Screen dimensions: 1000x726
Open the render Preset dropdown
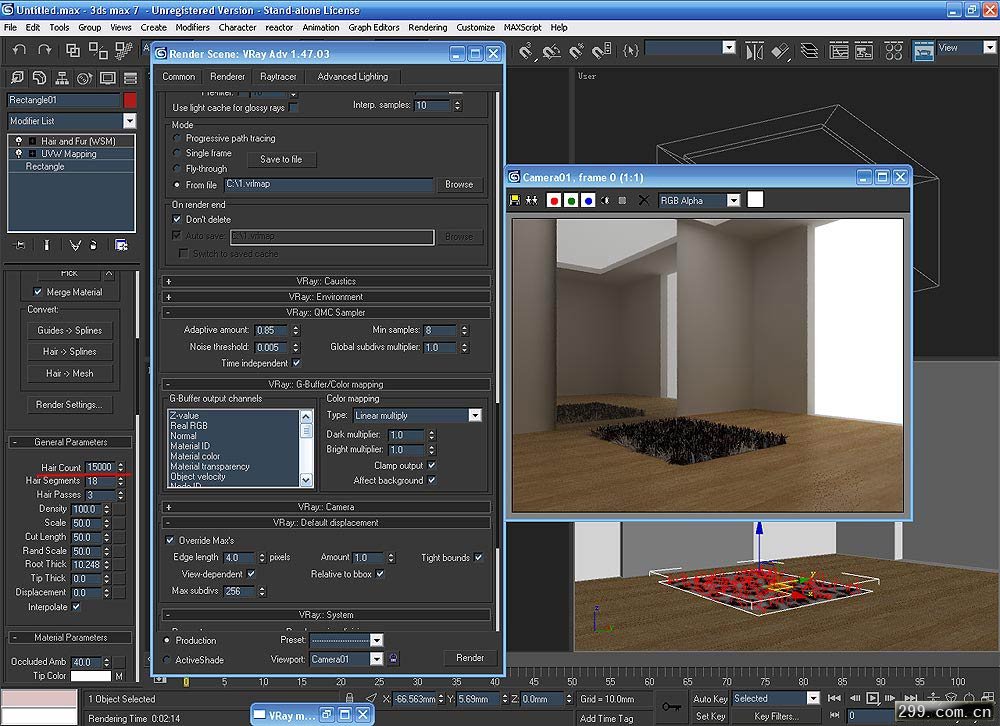point(376,640)
